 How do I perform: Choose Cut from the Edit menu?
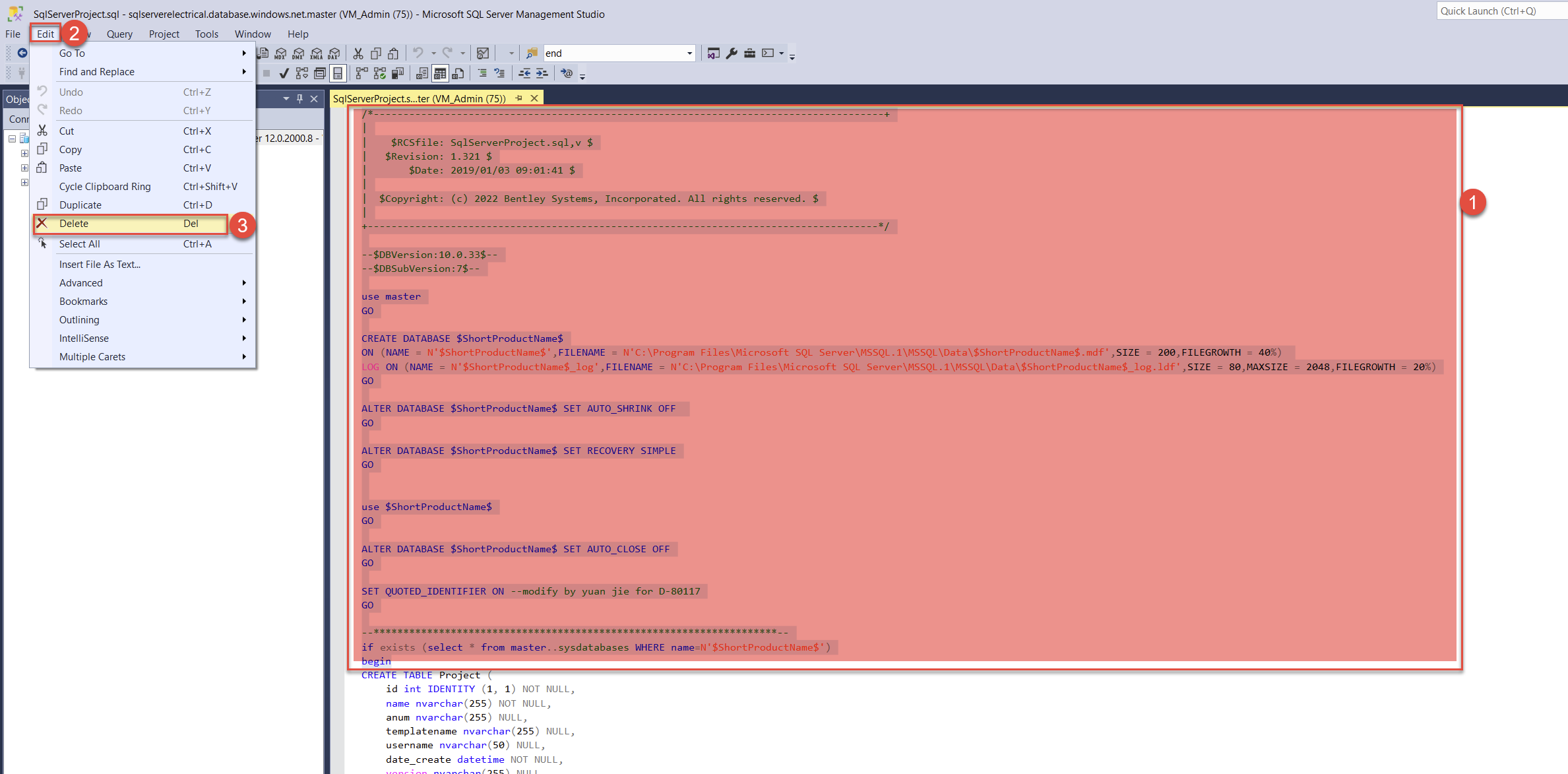pyautogui.click(x=144, y=131)
